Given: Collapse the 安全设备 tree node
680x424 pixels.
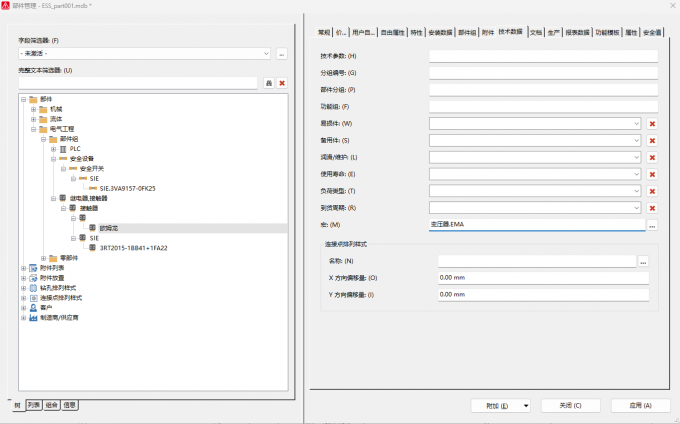Looking at the screenshot, I should tap(53, 159).
